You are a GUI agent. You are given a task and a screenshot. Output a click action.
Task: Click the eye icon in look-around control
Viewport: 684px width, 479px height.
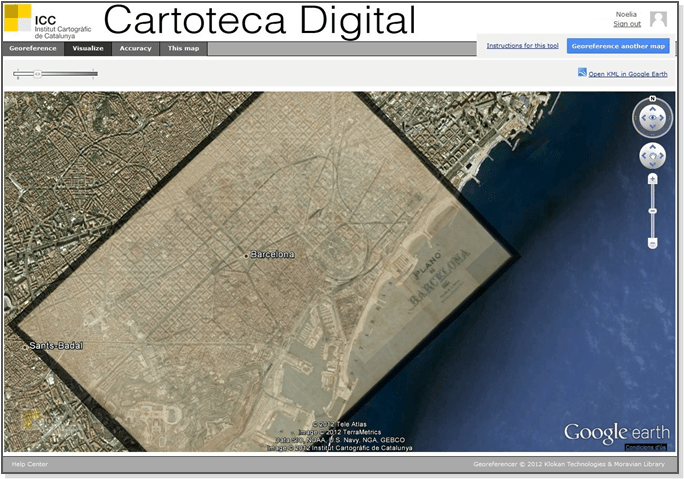652,119
